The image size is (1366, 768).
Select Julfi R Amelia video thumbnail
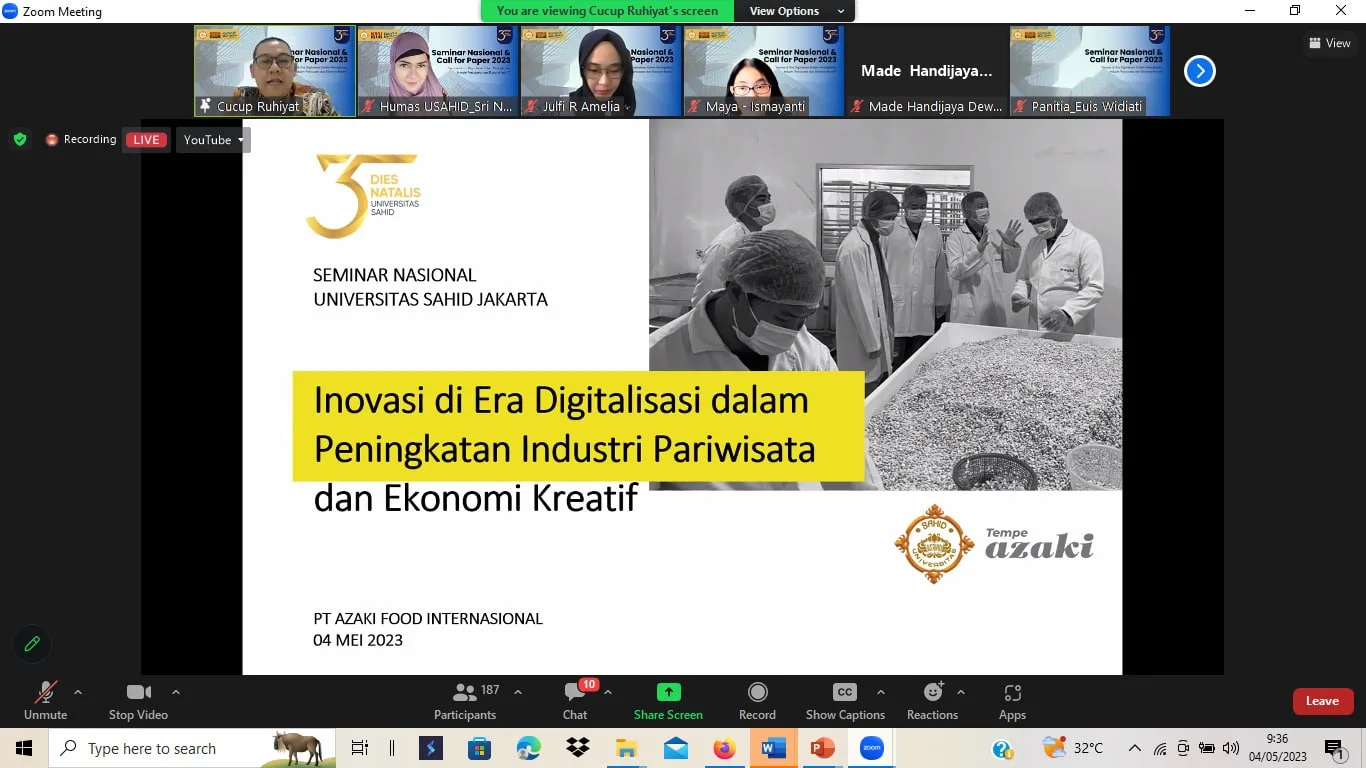point(601,71)
